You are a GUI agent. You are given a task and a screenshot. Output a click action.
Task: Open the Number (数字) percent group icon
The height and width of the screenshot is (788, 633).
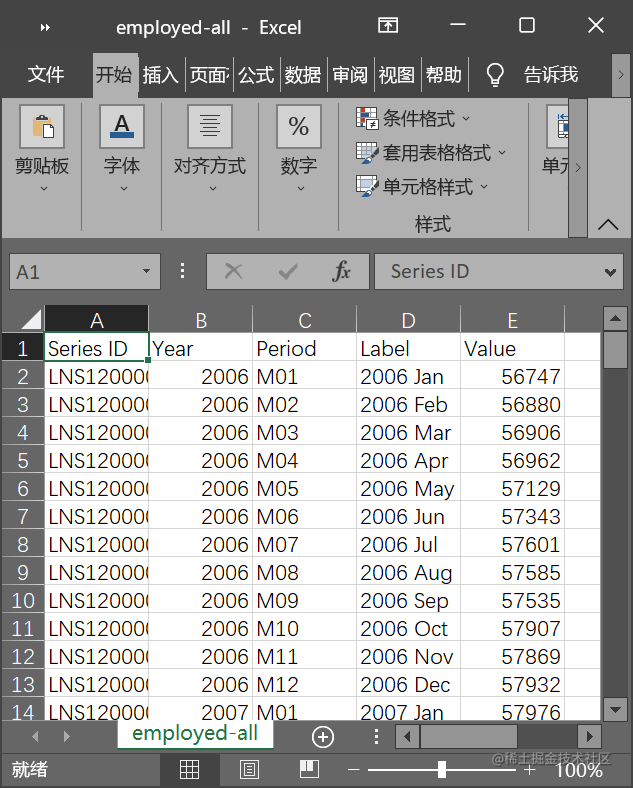pyautogui.click(x=299, y=126)
